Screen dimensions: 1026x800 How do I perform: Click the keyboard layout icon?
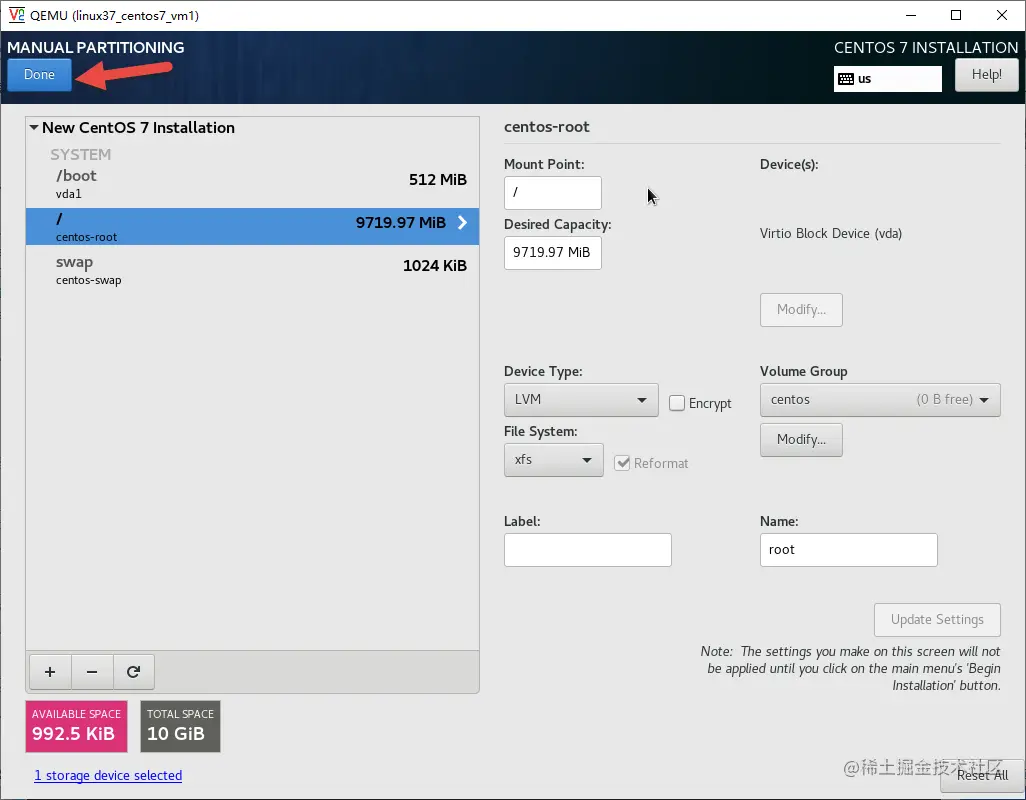click(x=845, y=79)
